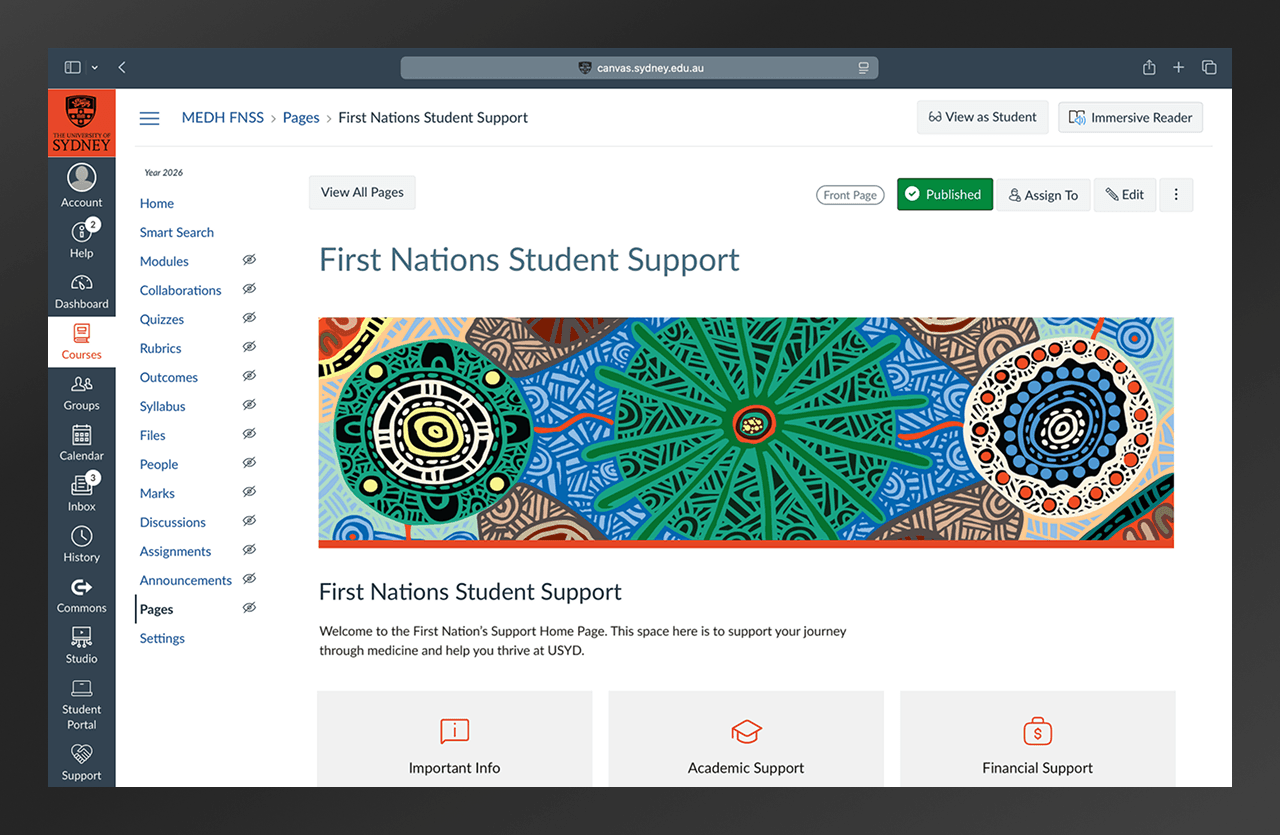Screen dimensions: 1280x836
Task: Click the Financial Support briefcase icon
Action: 1038,731
